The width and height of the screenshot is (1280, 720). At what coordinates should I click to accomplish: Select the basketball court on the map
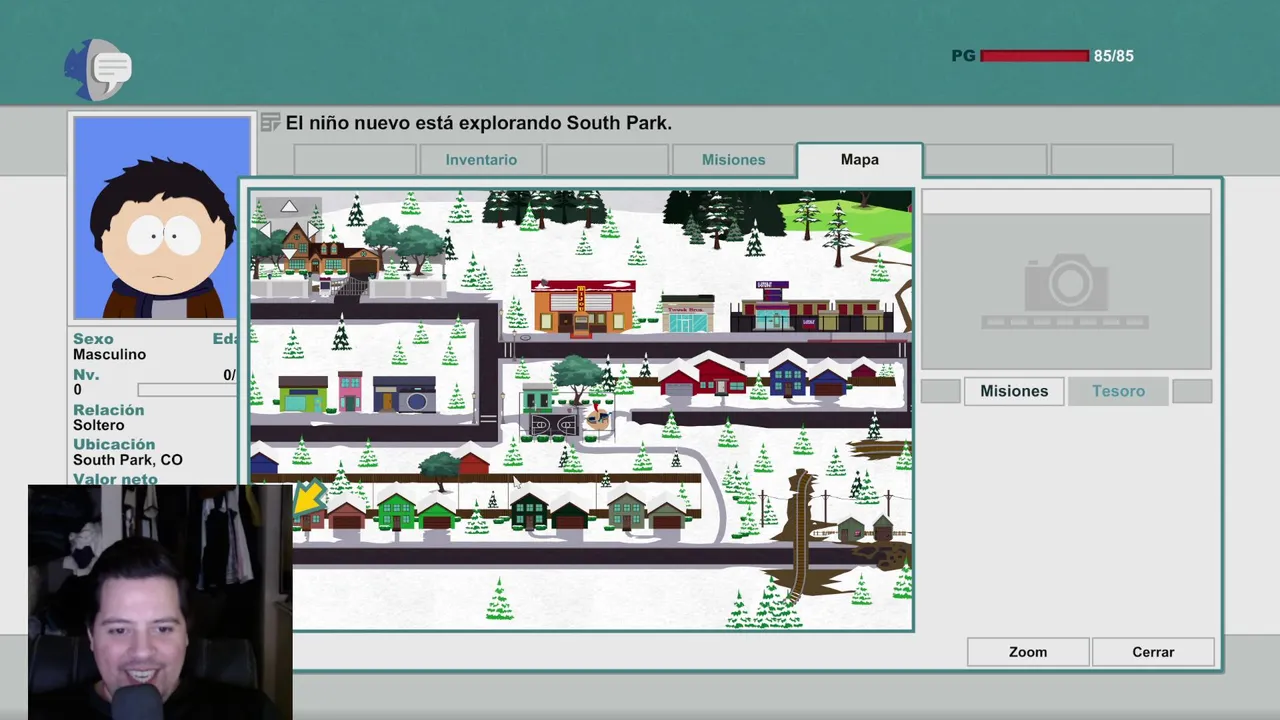(x=553, y=425)
